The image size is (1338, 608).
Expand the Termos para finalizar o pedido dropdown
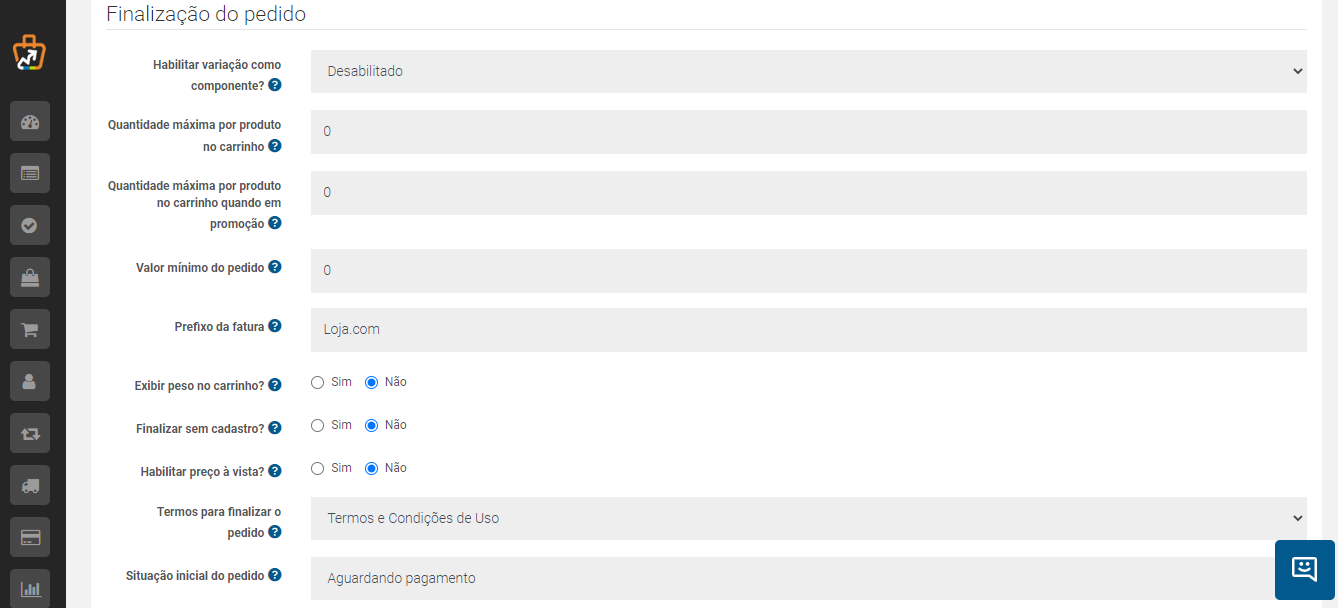pos(808,518)
